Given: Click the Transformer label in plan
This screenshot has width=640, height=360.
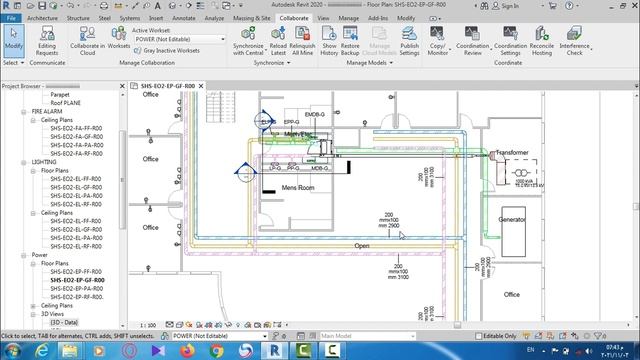Looking at the screenshot, I should point(512,152).
